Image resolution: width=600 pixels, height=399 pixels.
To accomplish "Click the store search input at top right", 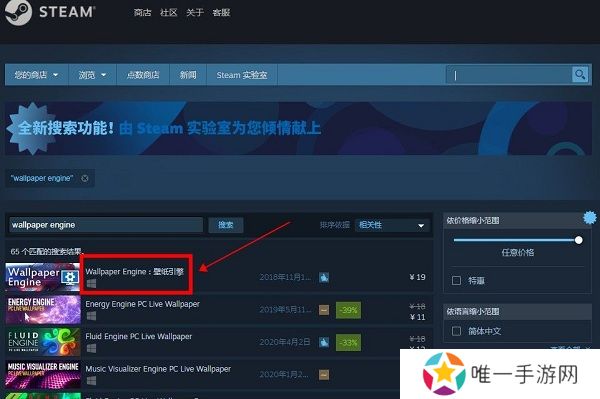I will click(509, 75).
